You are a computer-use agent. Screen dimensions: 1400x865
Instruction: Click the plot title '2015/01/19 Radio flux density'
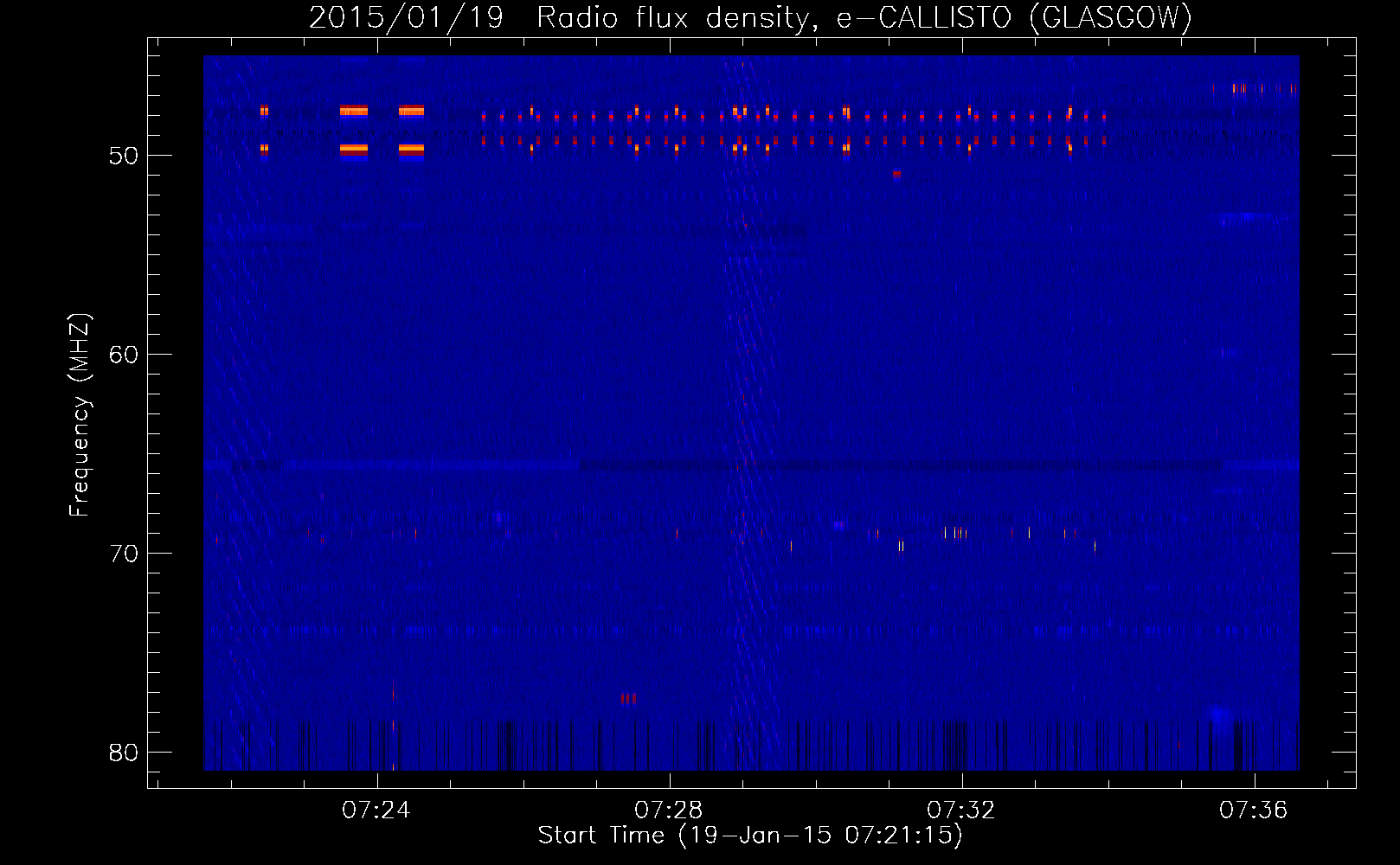pos(562,18)
